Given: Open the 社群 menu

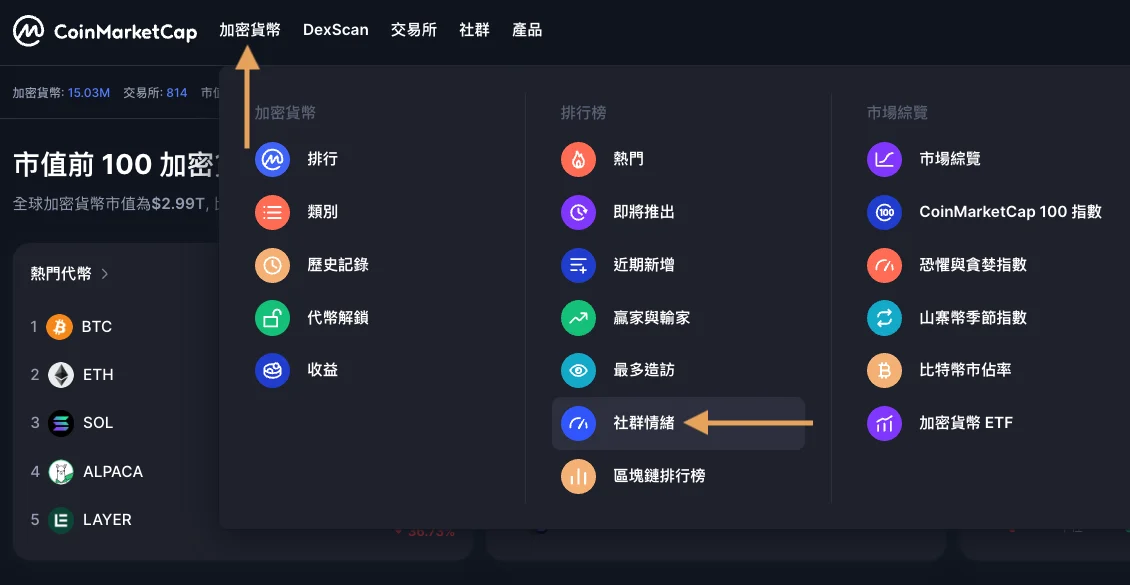Looking at the screenshot, I should [x=474, y=30].
